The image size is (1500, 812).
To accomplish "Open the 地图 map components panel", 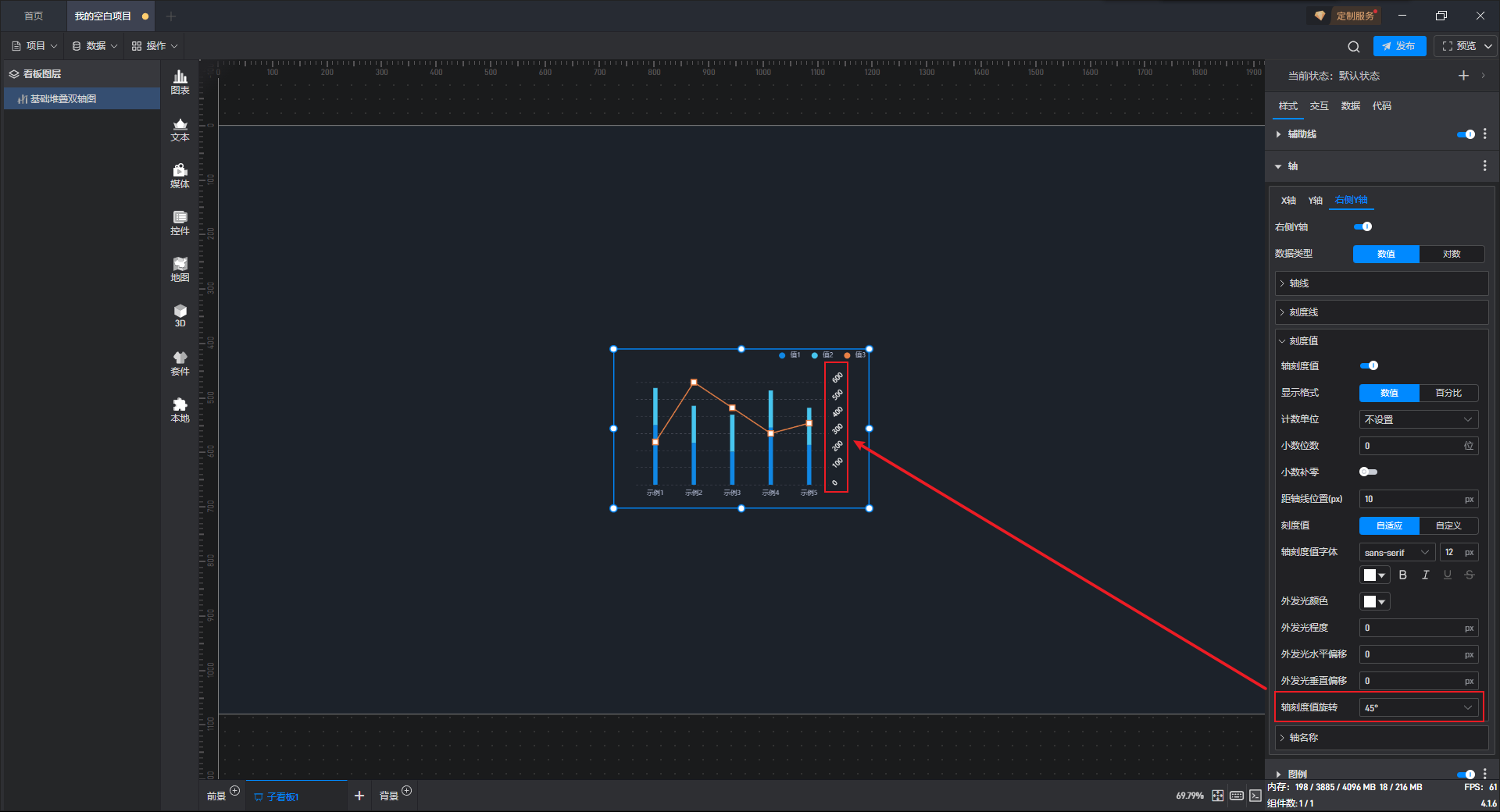I will click(x=180, y=269).
